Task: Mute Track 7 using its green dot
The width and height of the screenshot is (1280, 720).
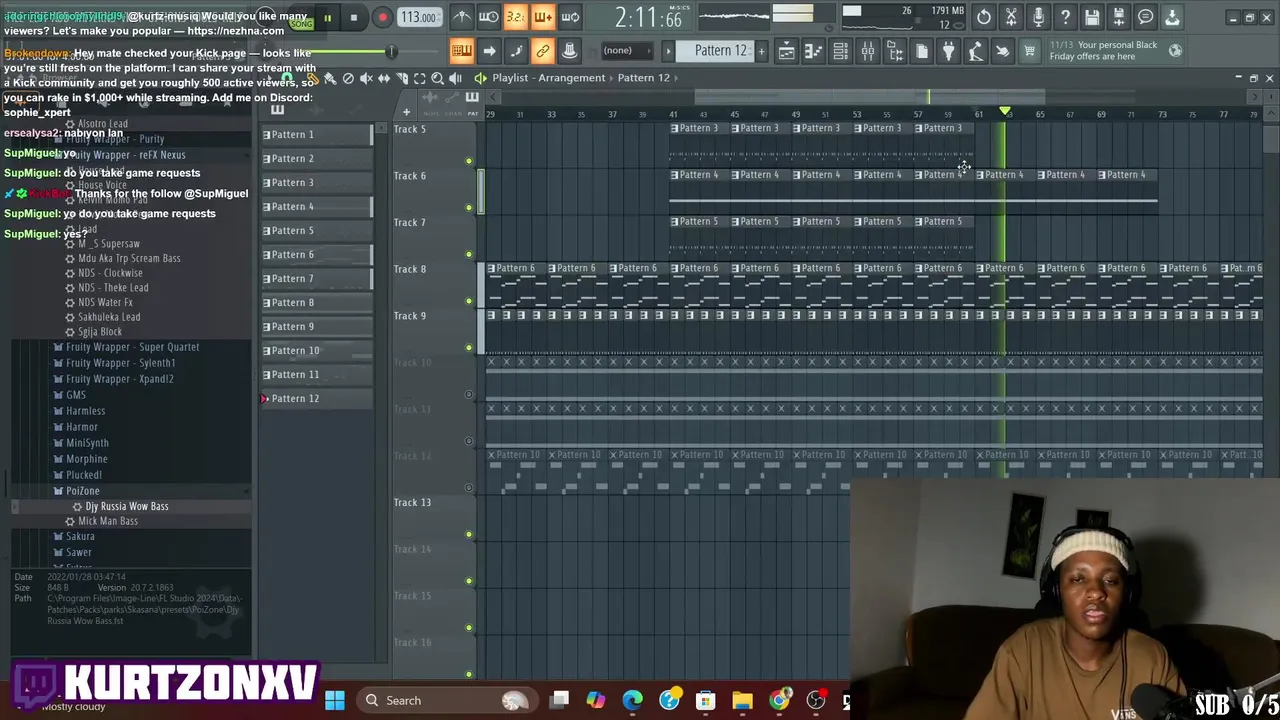Action: tap(469, 254)
